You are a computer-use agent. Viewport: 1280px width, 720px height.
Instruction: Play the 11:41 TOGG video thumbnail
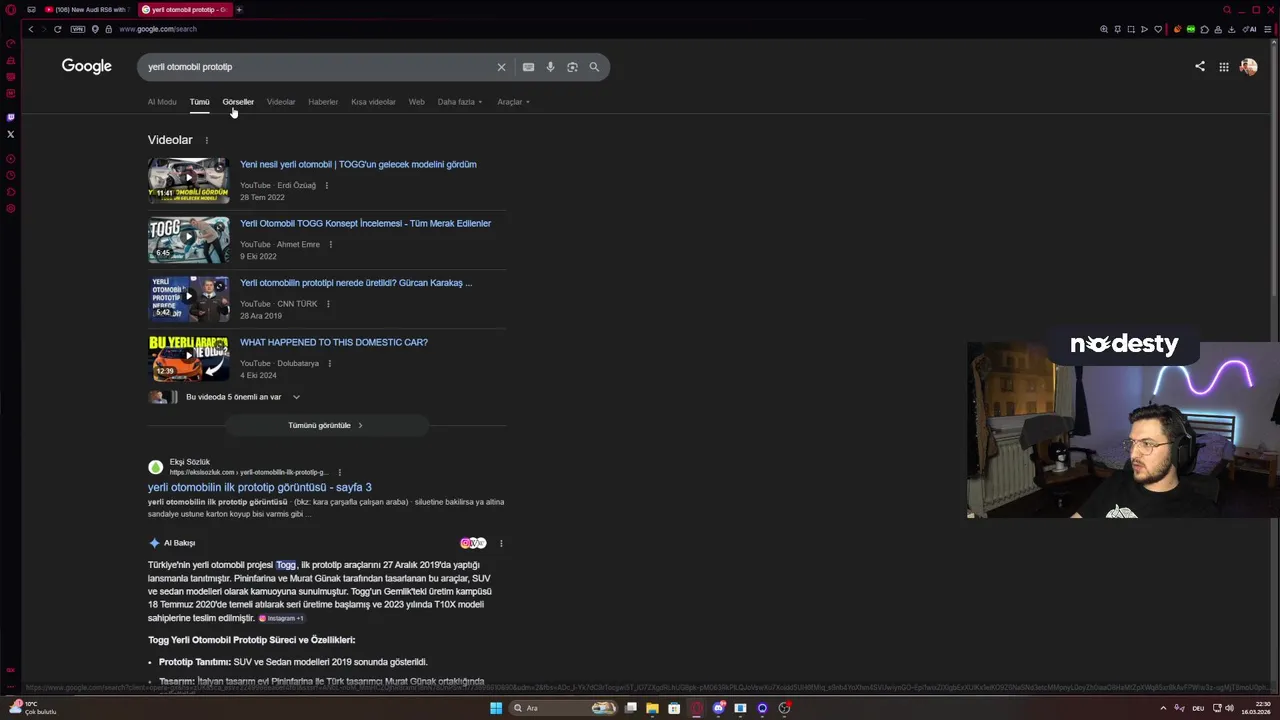(188, 179)
